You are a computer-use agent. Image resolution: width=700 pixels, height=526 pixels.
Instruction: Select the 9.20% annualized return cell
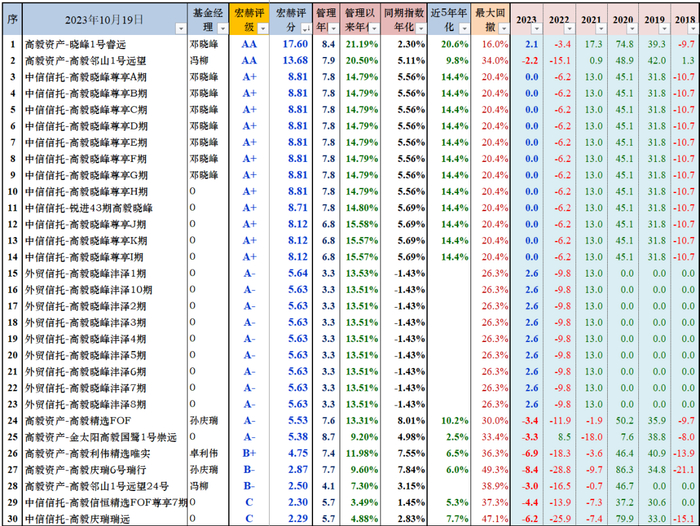click(360, 437)
